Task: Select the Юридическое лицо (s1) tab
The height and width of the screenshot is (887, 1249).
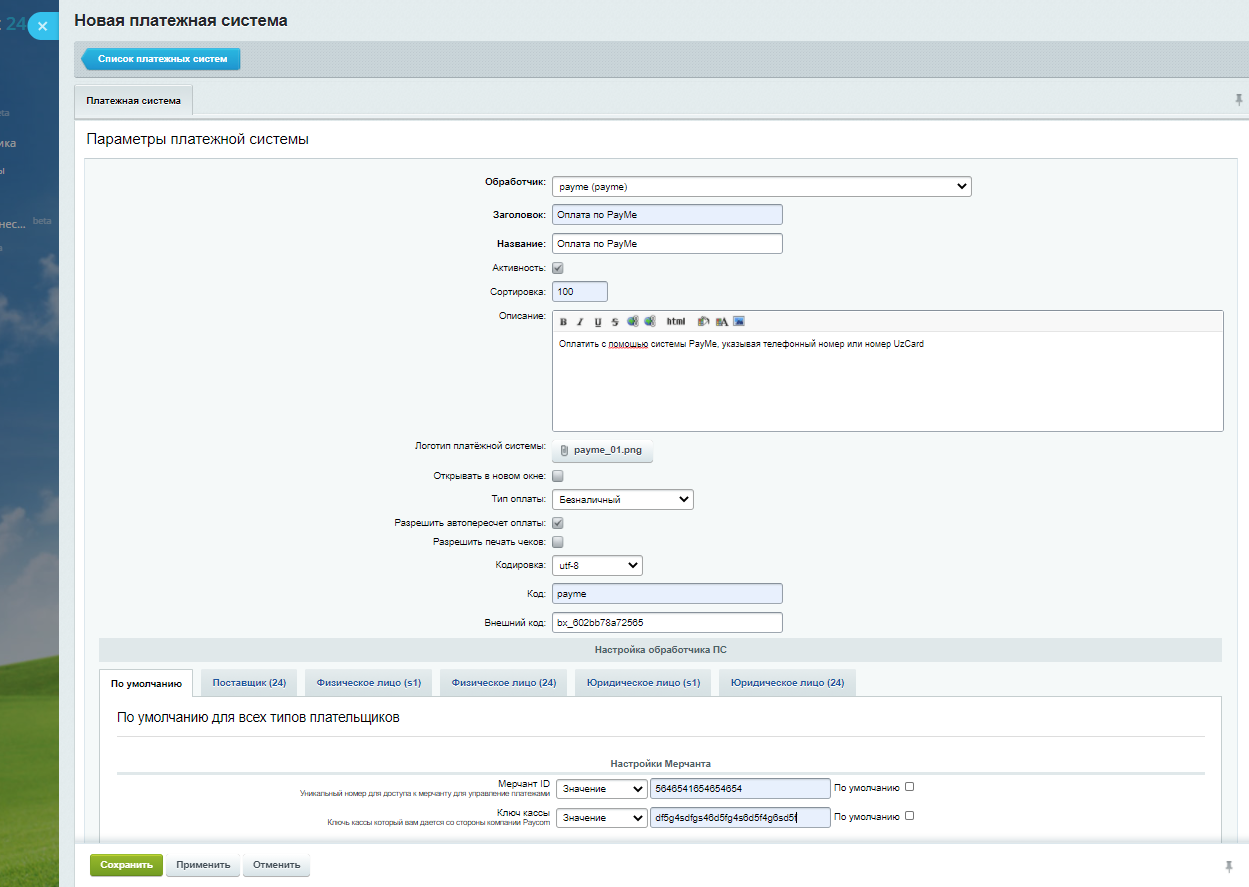Action: point(644,683)
